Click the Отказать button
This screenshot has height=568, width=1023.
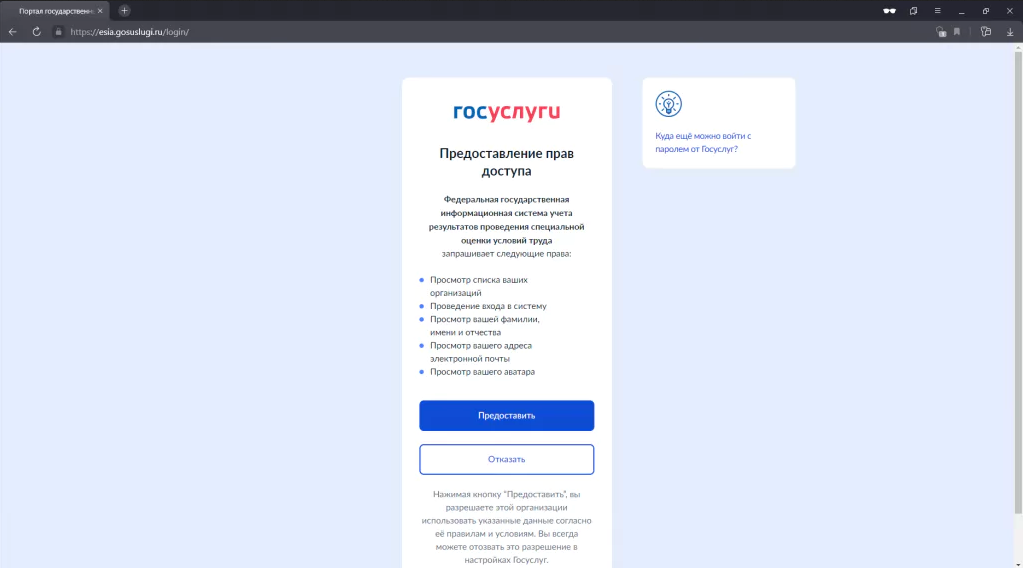coord(507,459)
